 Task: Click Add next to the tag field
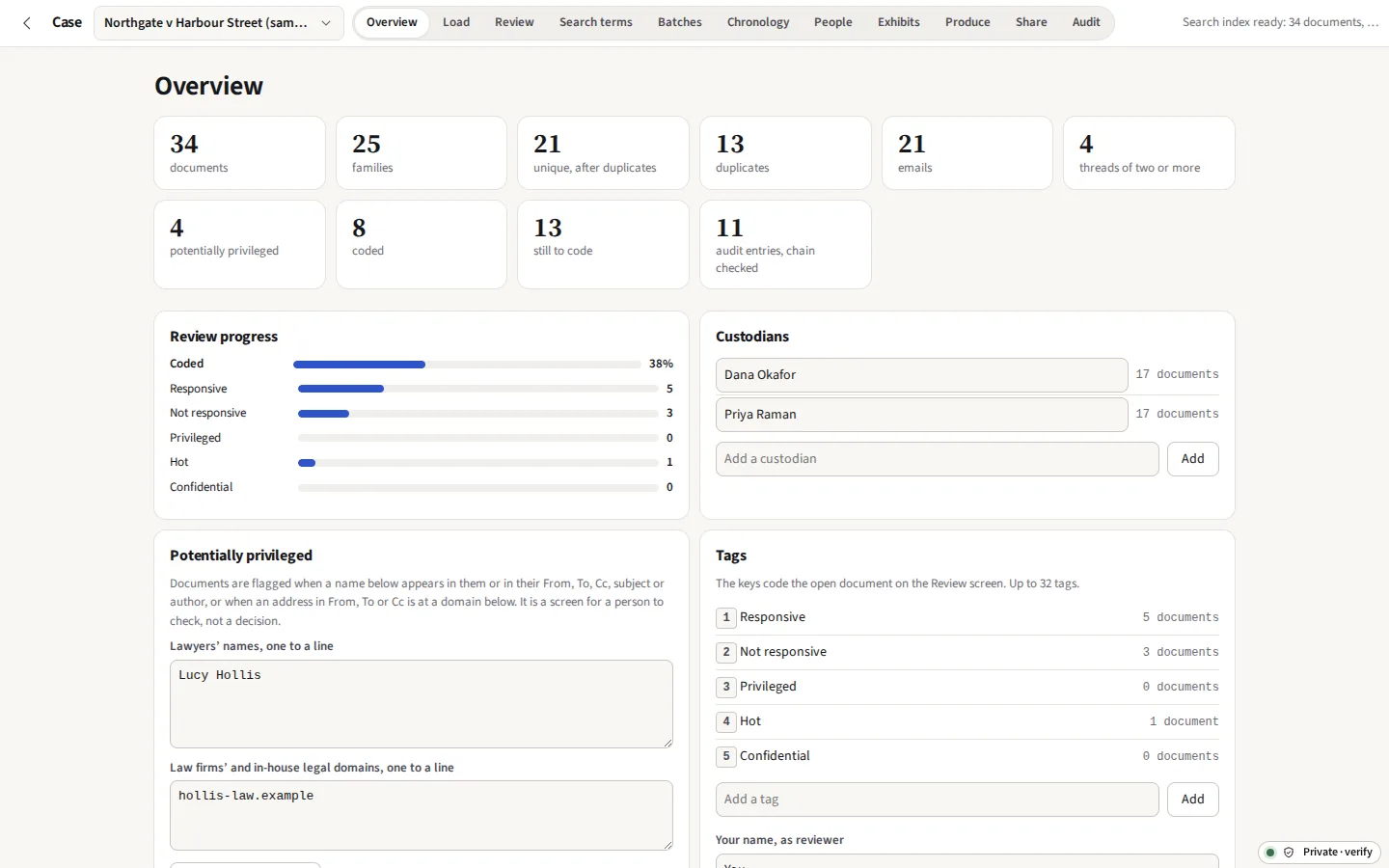[1193, 800]
